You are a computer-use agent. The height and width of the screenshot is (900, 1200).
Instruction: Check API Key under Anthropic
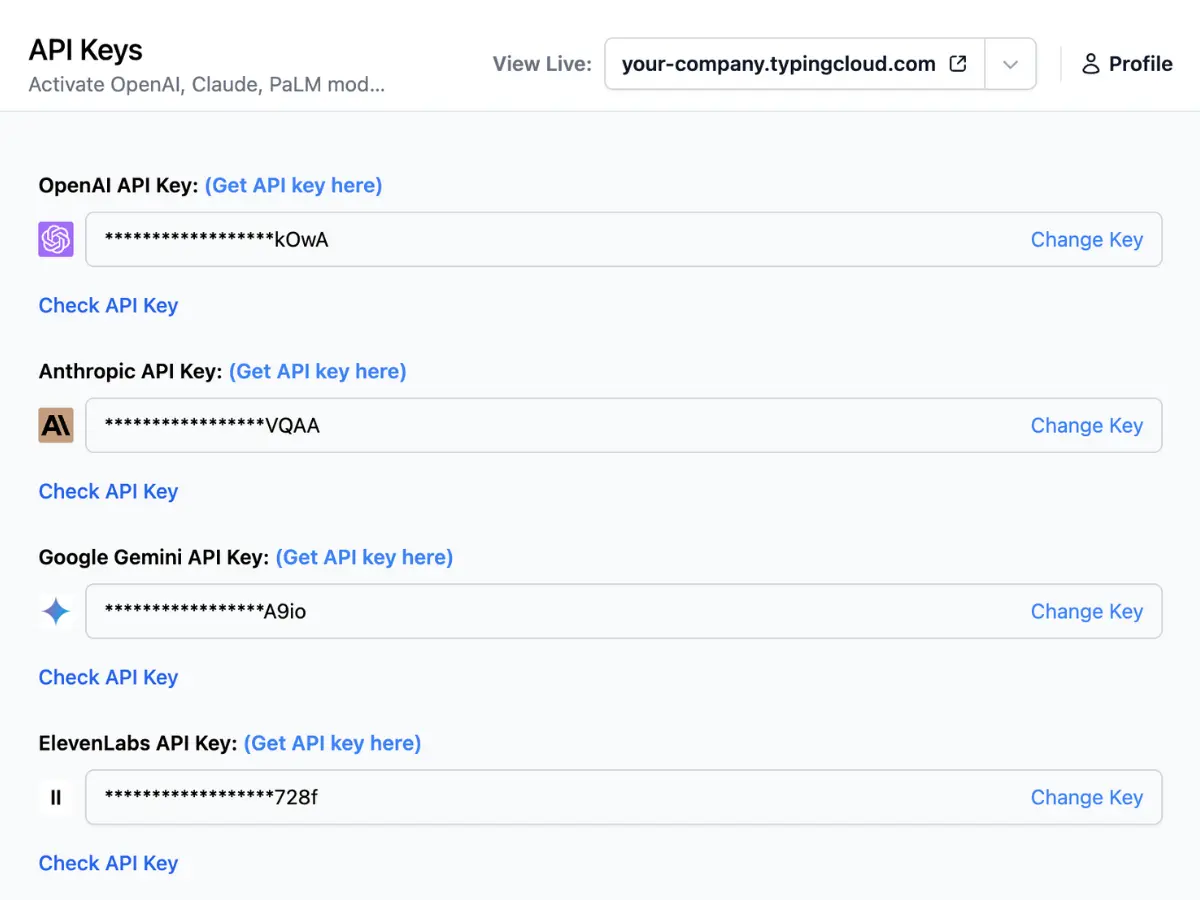[108, 491]
